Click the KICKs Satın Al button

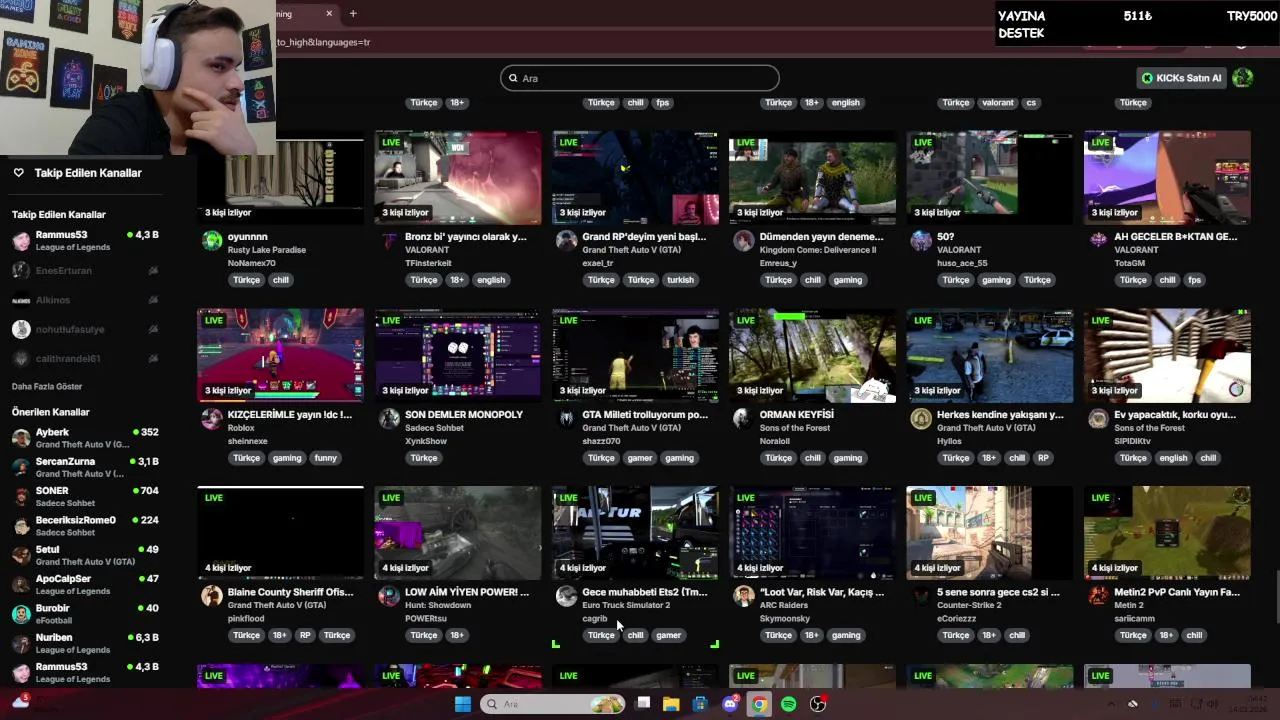1181,78
